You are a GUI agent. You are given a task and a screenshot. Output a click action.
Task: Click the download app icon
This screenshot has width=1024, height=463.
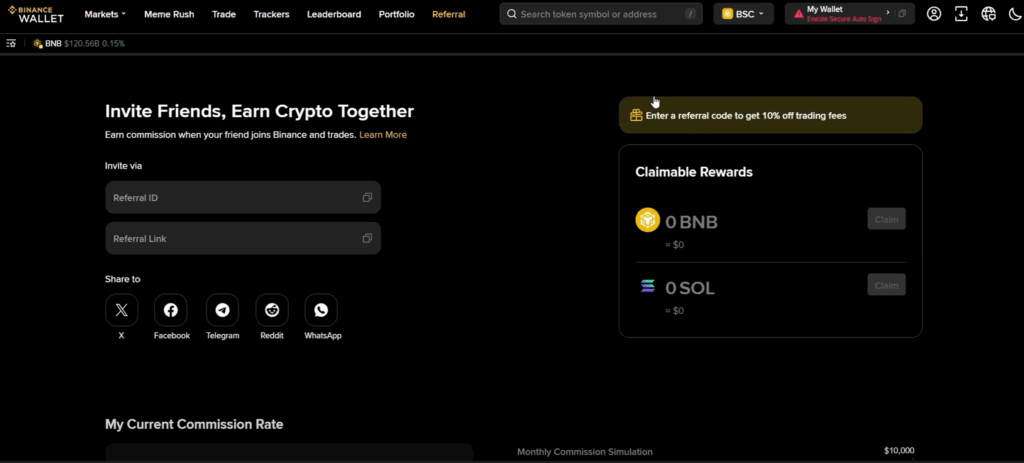tap(961, 14)
